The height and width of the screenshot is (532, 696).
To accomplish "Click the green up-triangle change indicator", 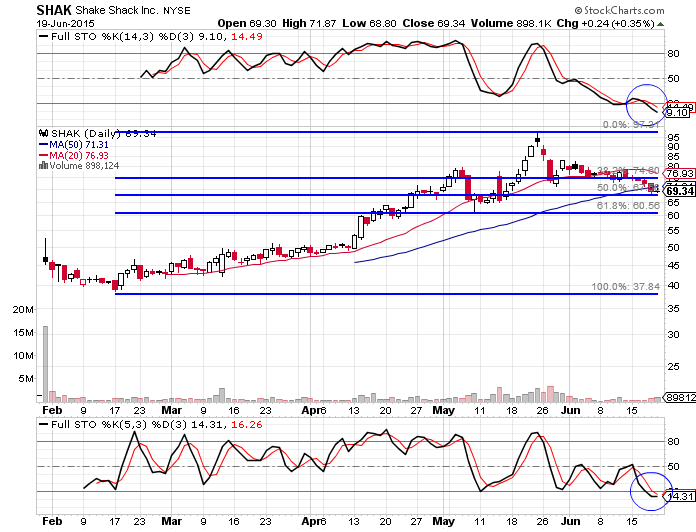I will pyautogui.click(x=661, y=24).
